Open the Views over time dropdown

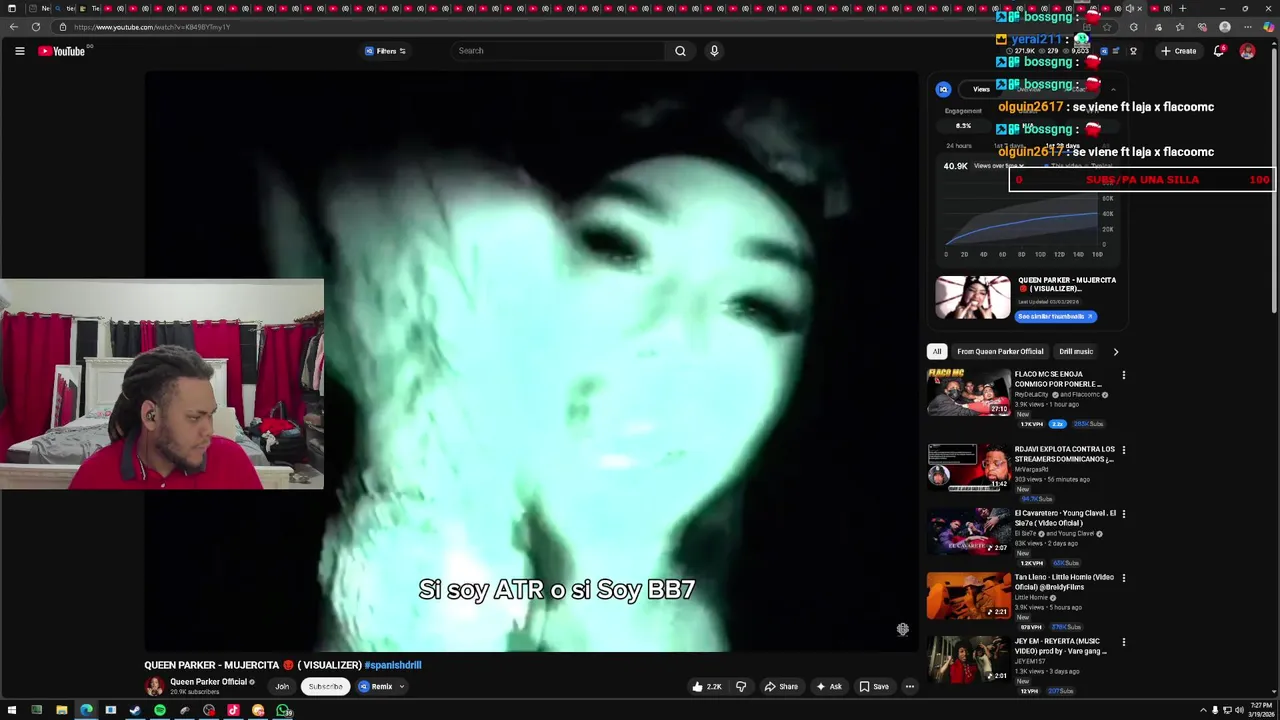point(999,166)
